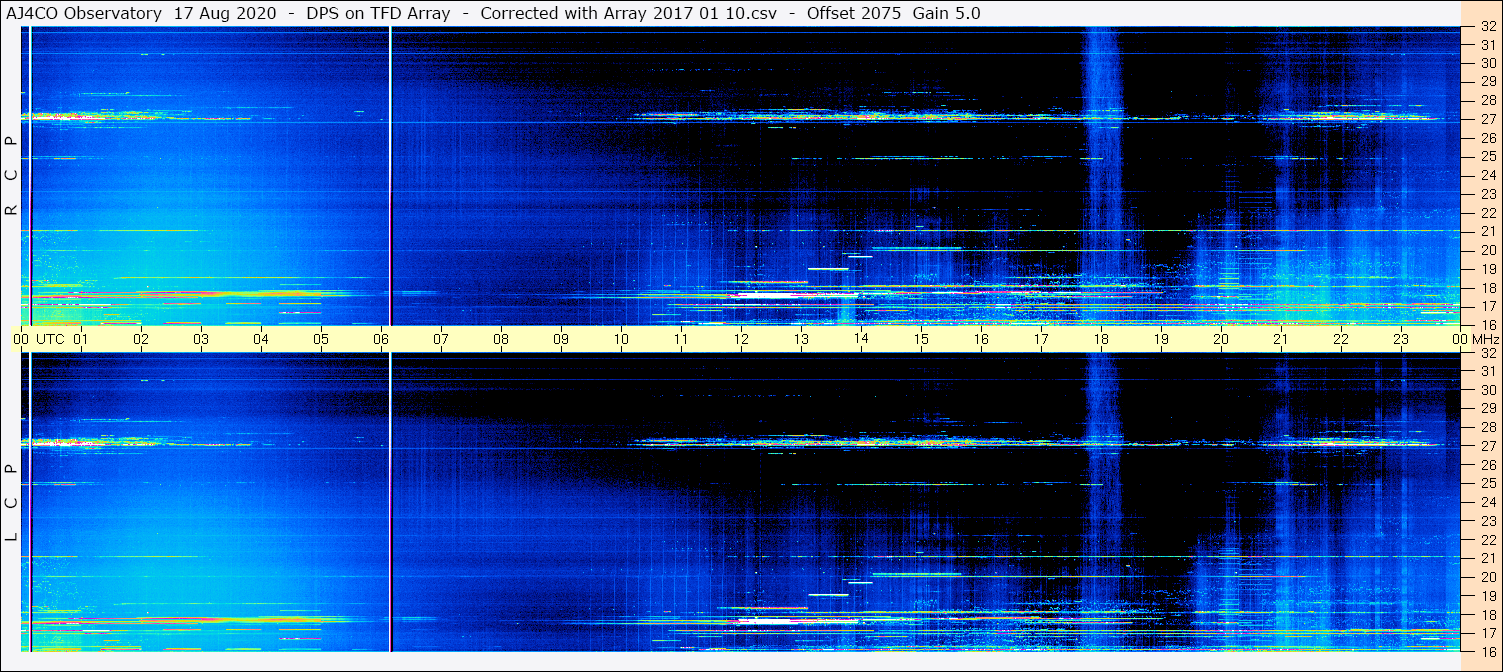The width and height of the screenshot is (1503, 672).
Task: Click the 20 MHz label on LCP frequency scale
Action: click(1487, 577)
